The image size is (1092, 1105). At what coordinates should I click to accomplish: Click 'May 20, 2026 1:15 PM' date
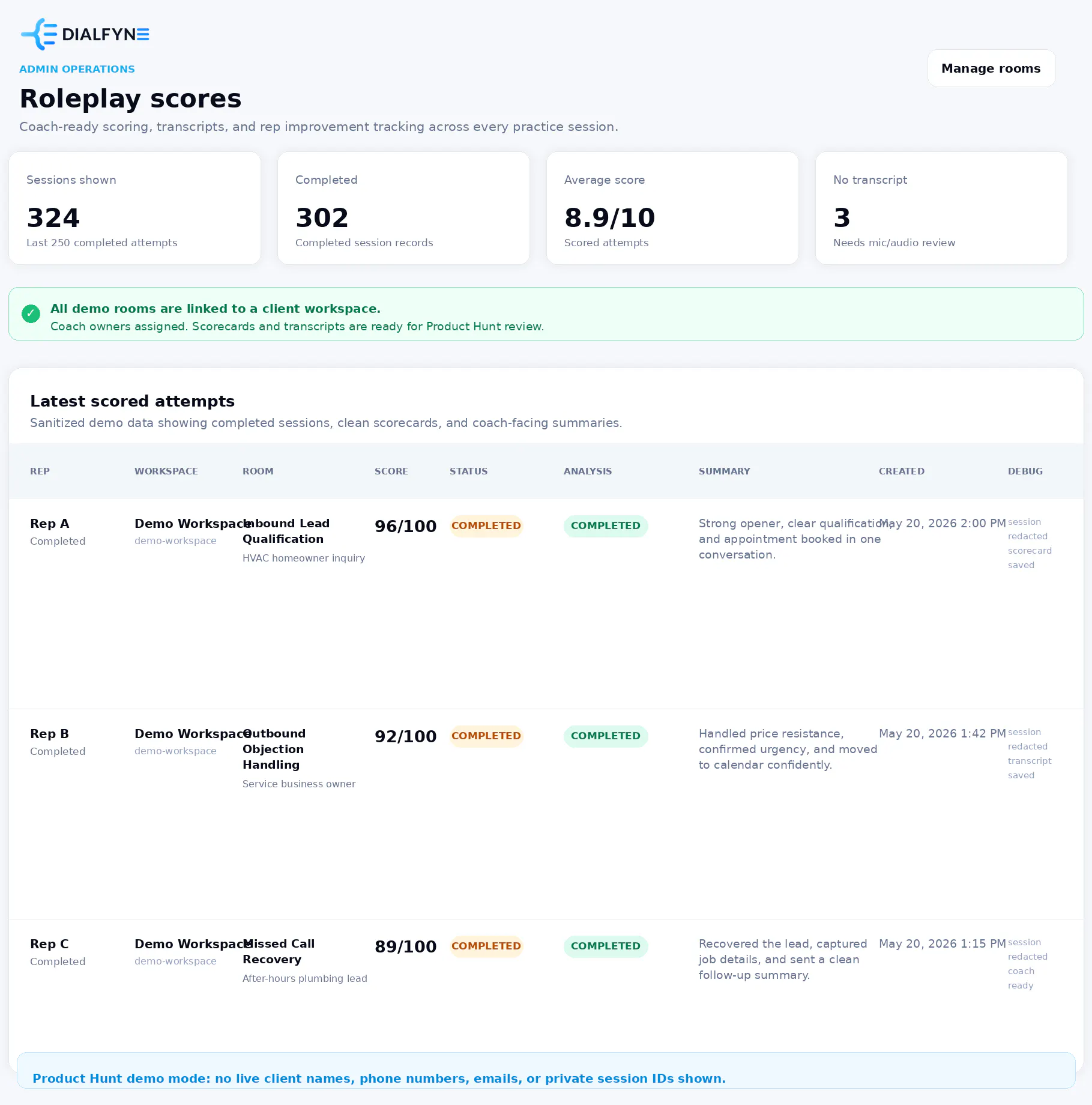943,944
